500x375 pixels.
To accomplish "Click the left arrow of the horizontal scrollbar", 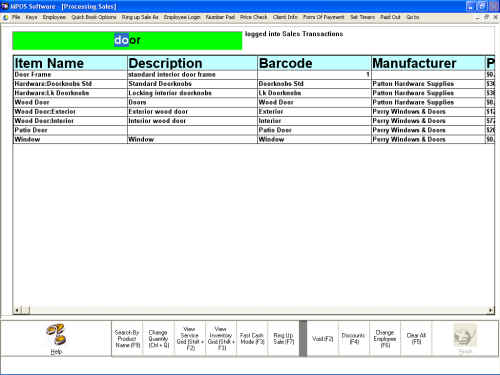I will (x=17, y=310).
